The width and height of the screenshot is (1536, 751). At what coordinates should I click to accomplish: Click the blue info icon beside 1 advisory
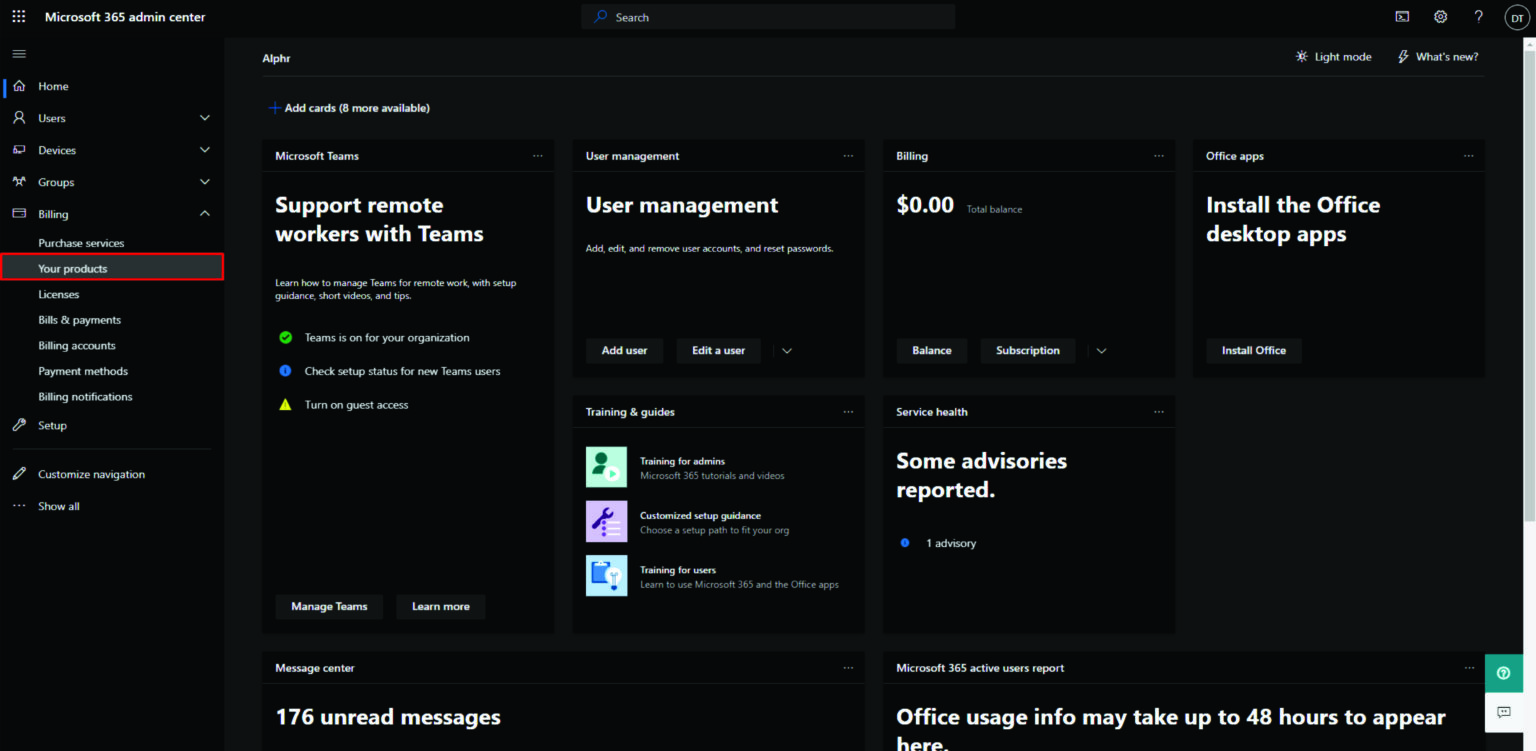905,543
